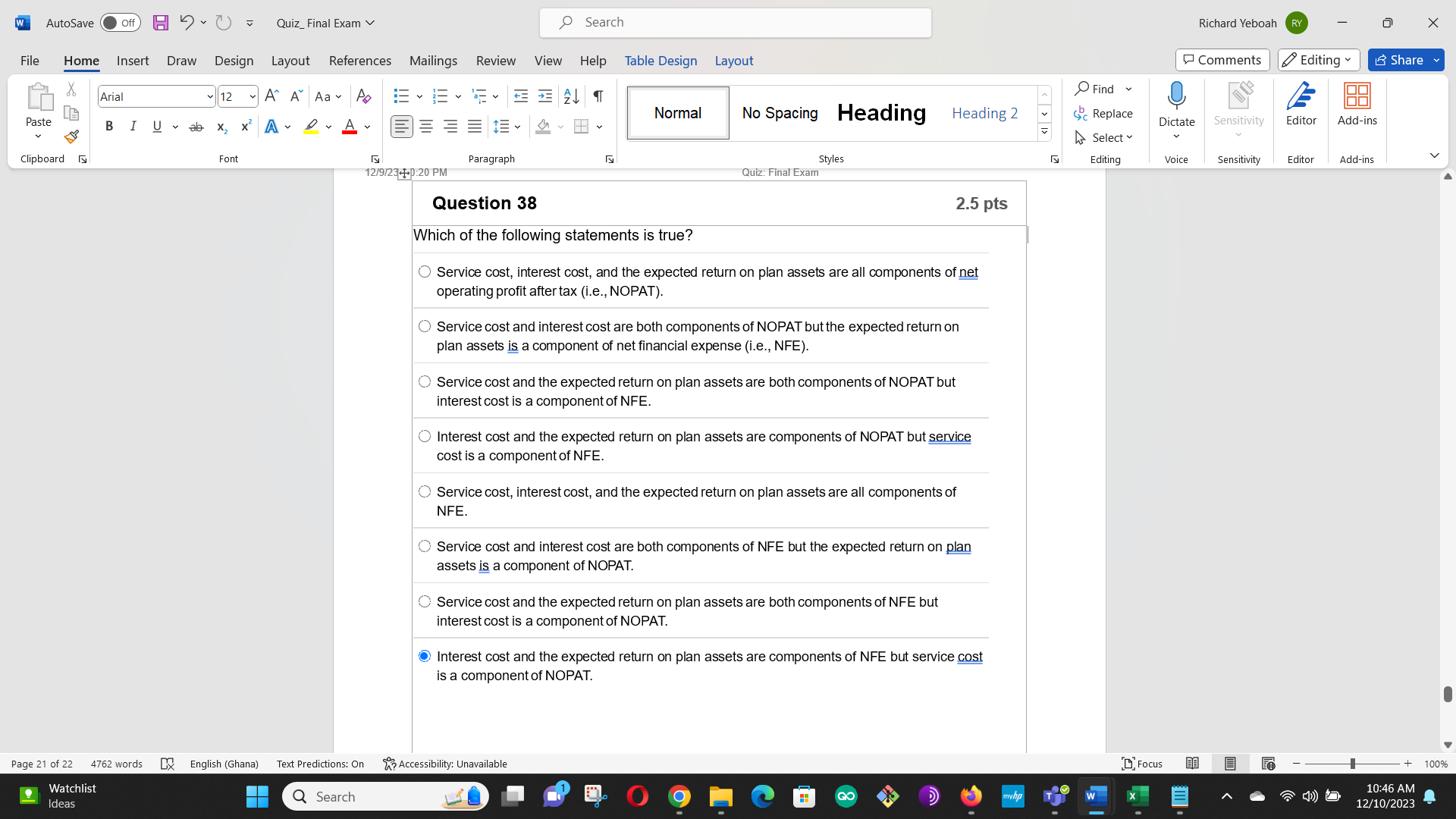Select option: expected return is component of NOPAT
This screenshot has width=1456, height=819.
point(425,546)
